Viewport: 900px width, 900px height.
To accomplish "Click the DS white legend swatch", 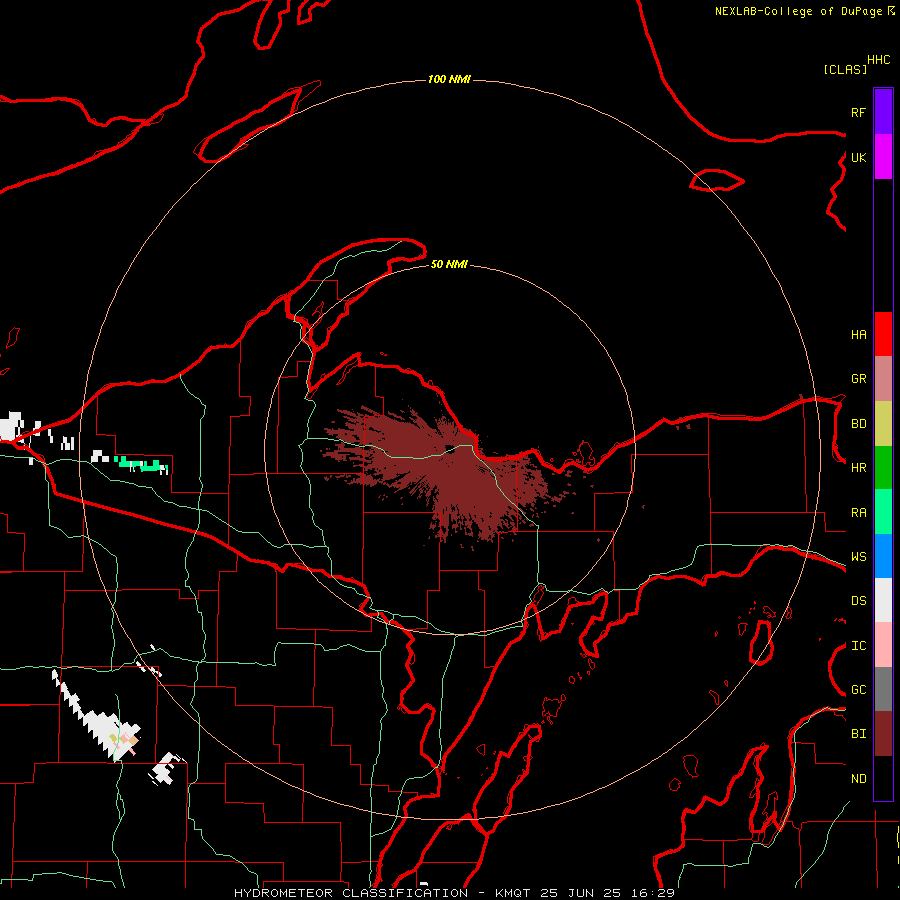I will (x=883, y=600).
